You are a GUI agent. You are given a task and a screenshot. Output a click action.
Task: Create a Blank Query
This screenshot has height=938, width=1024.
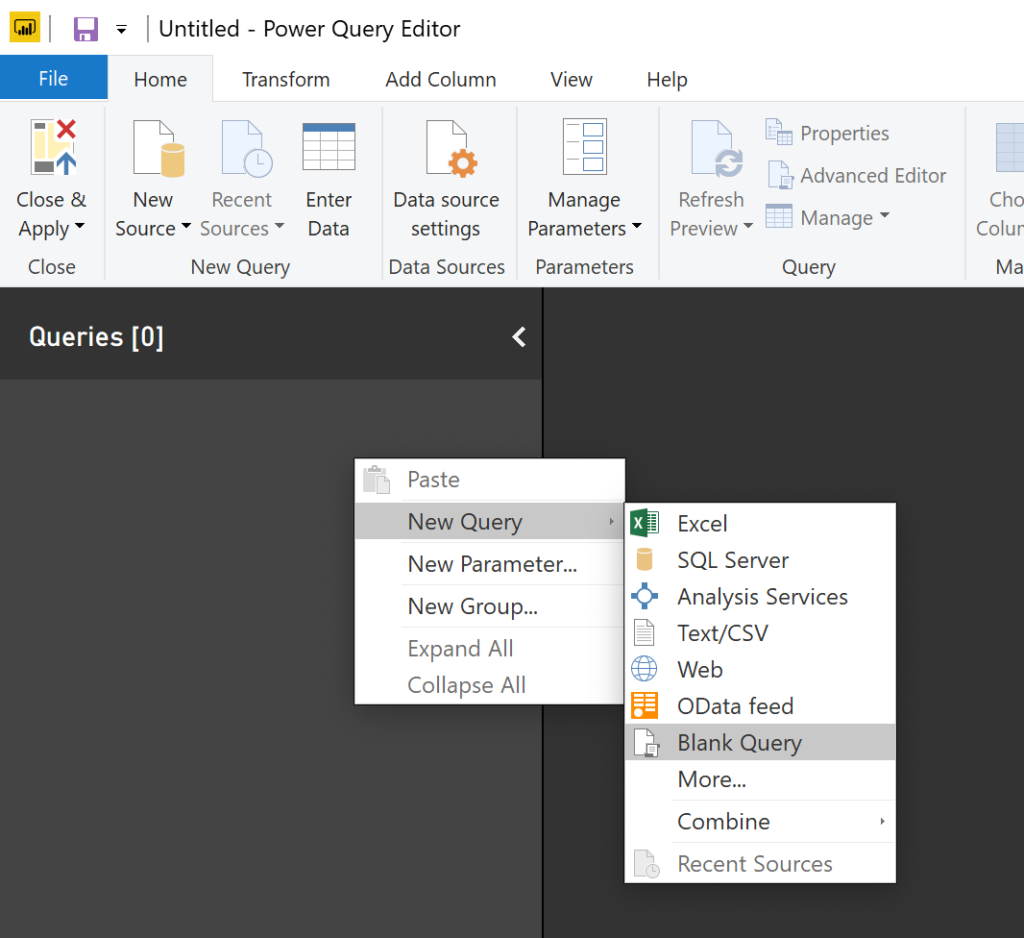[740, 742]
